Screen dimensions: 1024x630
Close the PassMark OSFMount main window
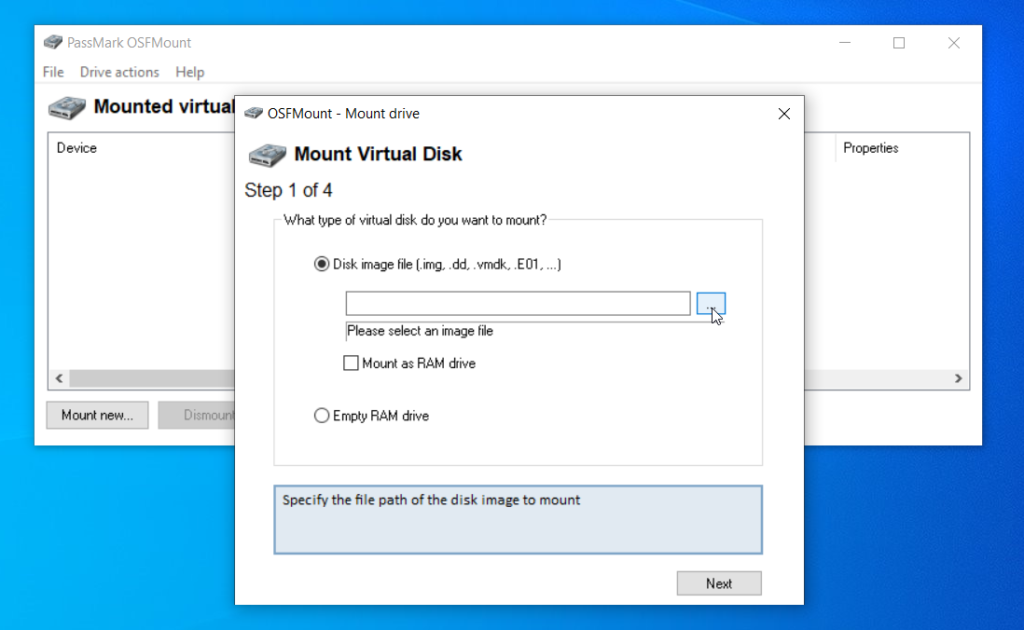click(953, 43)
